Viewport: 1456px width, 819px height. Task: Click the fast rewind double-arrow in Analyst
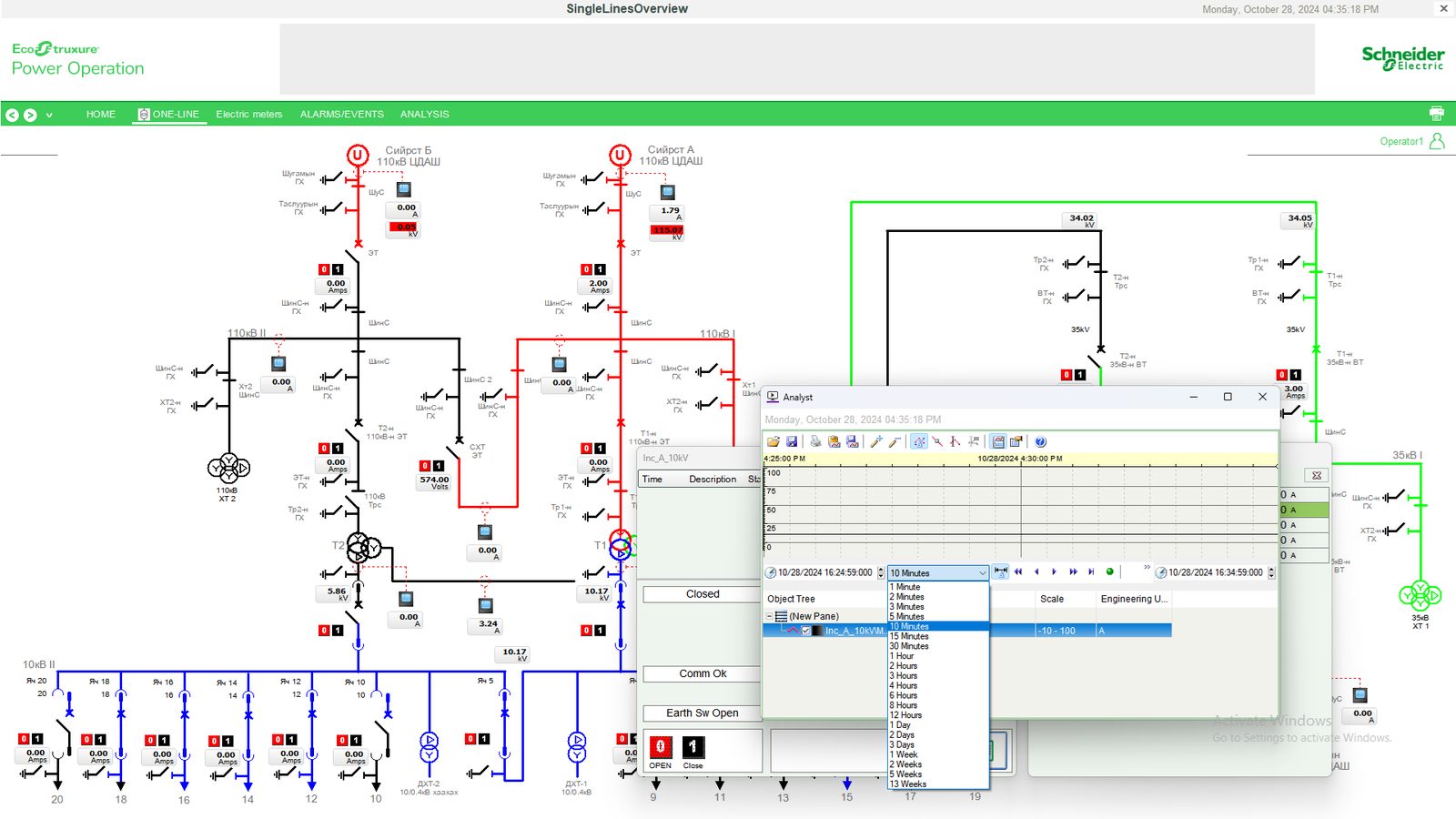[x=1018, y=572]
